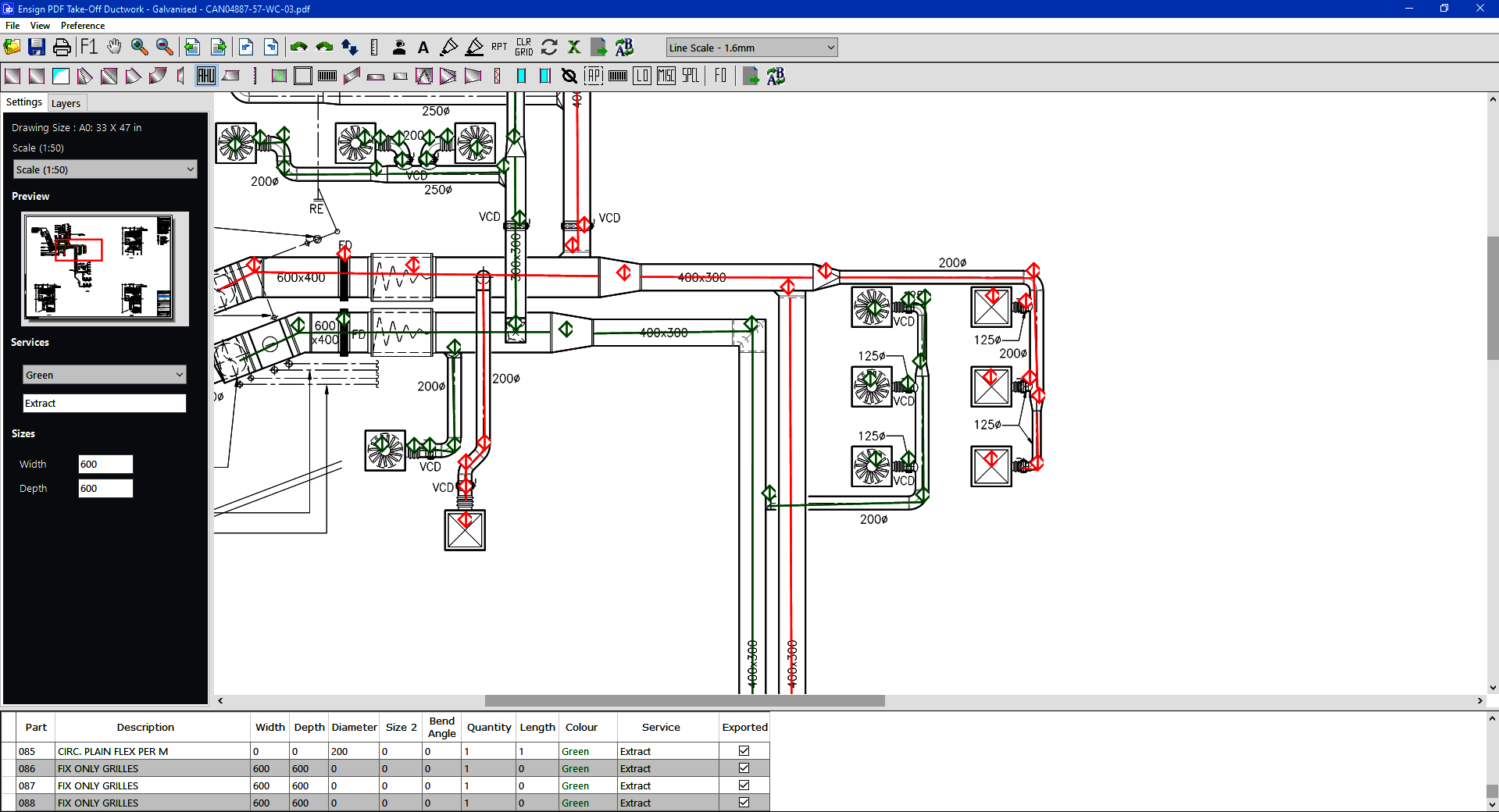
Task: Click the Zoom In magnifier
Action: (139, 48)
